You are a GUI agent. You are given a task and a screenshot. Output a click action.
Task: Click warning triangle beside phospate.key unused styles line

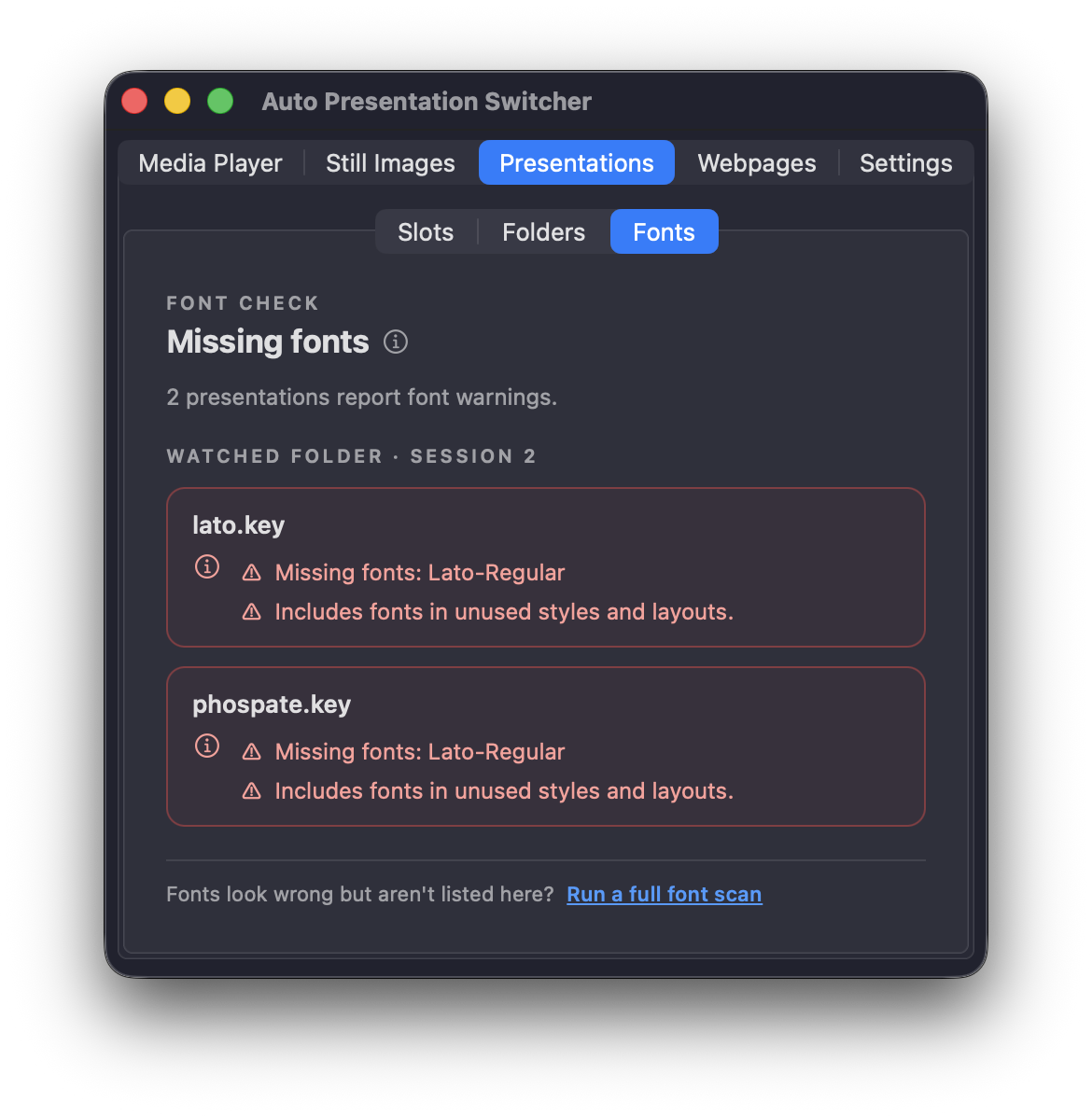(x=251, y=791)
